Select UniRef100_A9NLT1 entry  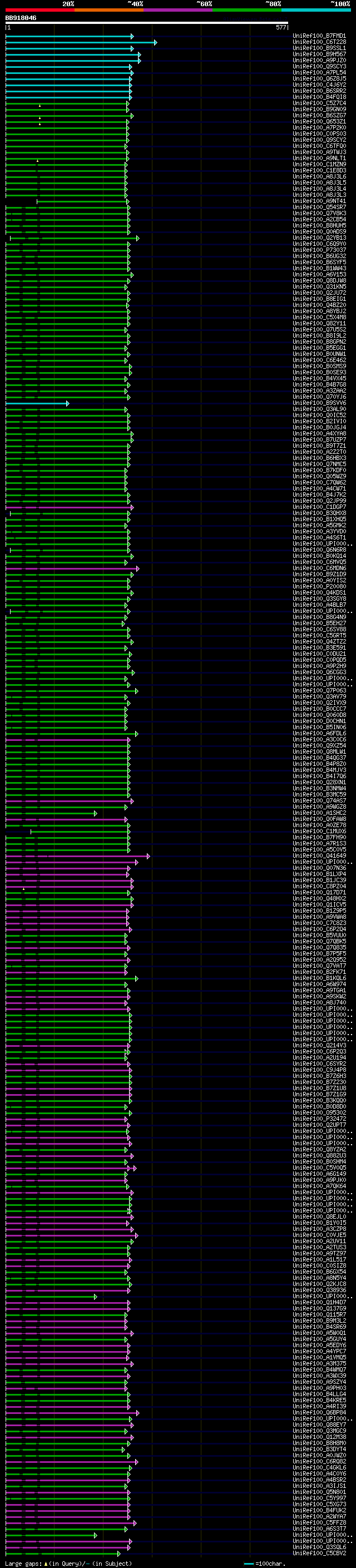click(319, 159)
